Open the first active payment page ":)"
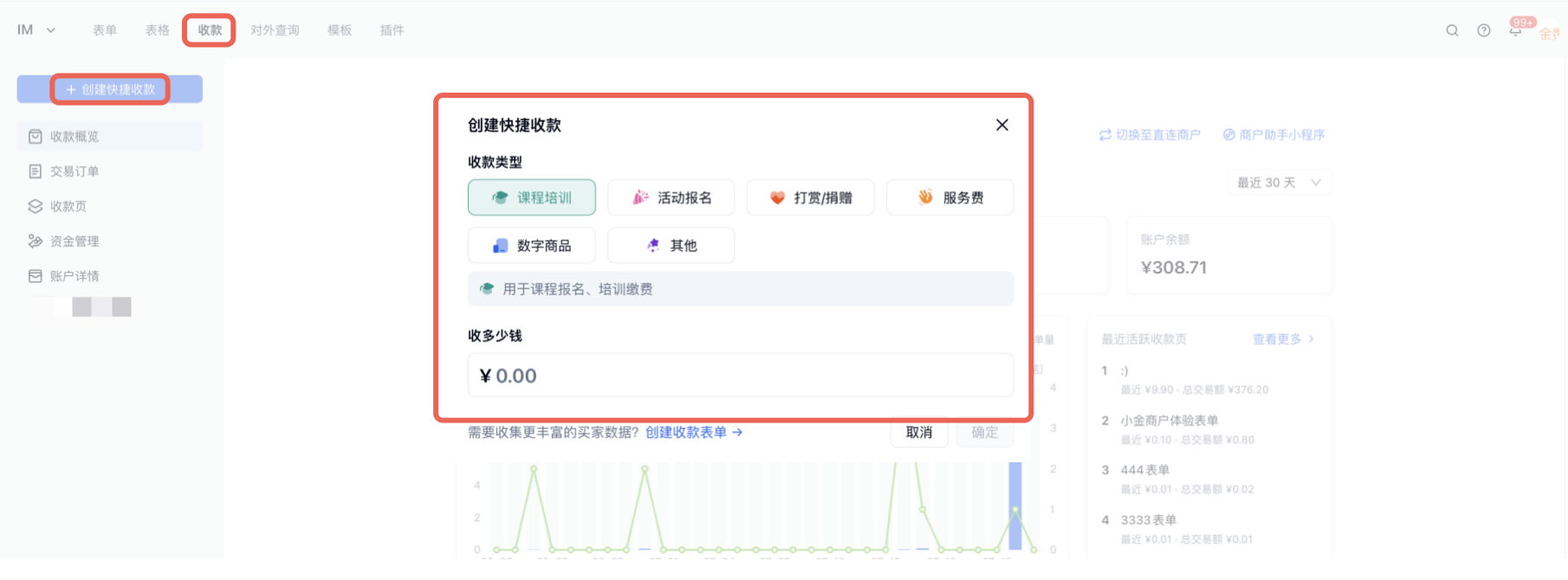The width and height of the screenshot is (1568, 580). (x=1124, y=371)
